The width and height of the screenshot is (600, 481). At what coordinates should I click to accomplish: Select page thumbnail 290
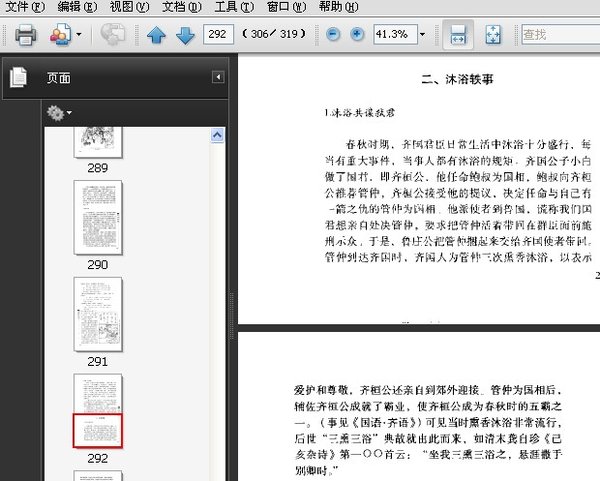[98, 218]
